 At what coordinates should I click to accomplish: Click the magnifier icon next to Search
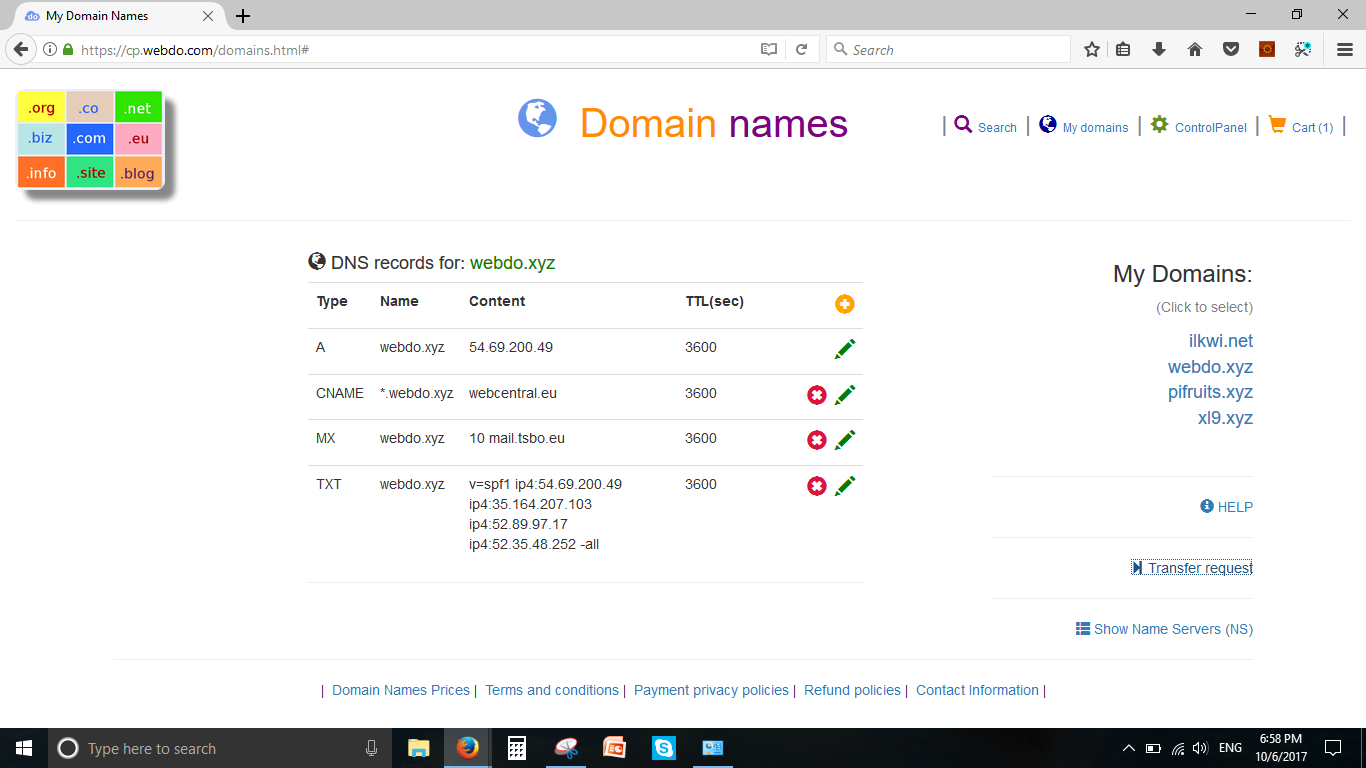(x=963, y=124)
